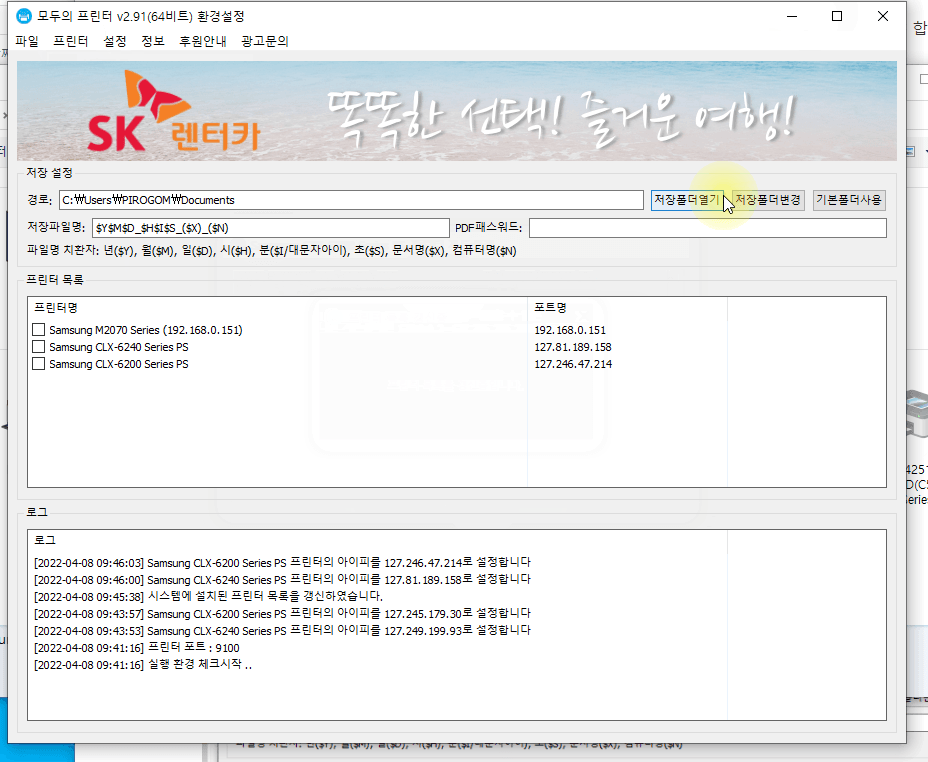928x762 pixels.
Task: Select the Samsung CLX-6240 Series PS printer name
Action: point(118,347)
